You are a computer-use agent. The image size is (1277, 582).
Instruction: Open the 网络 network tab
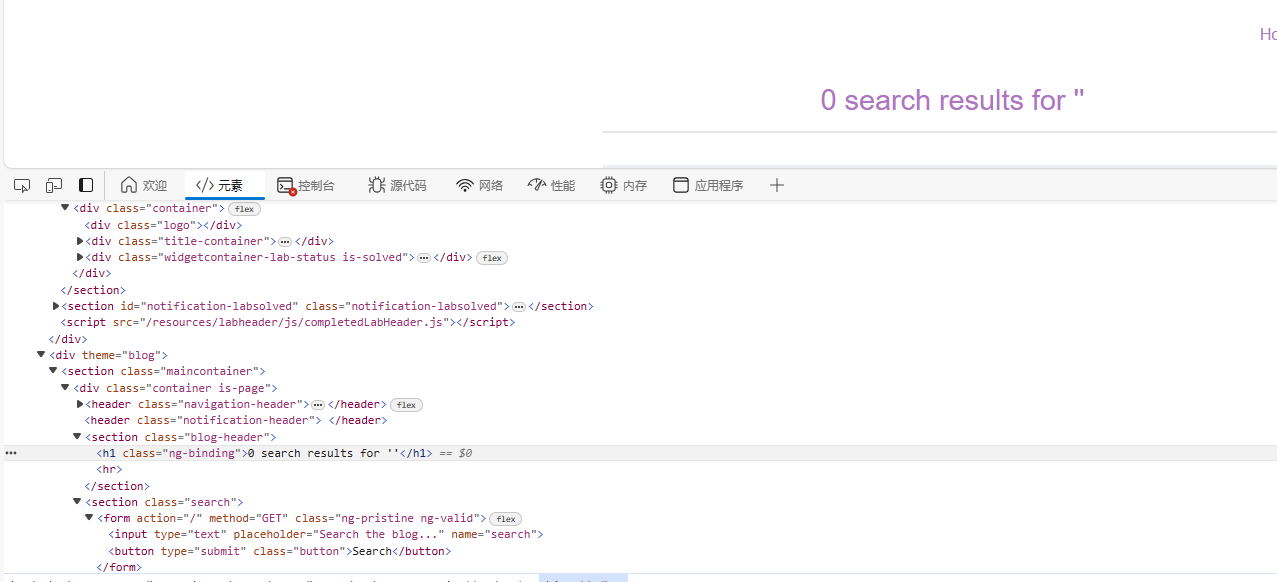click(480, 185)
